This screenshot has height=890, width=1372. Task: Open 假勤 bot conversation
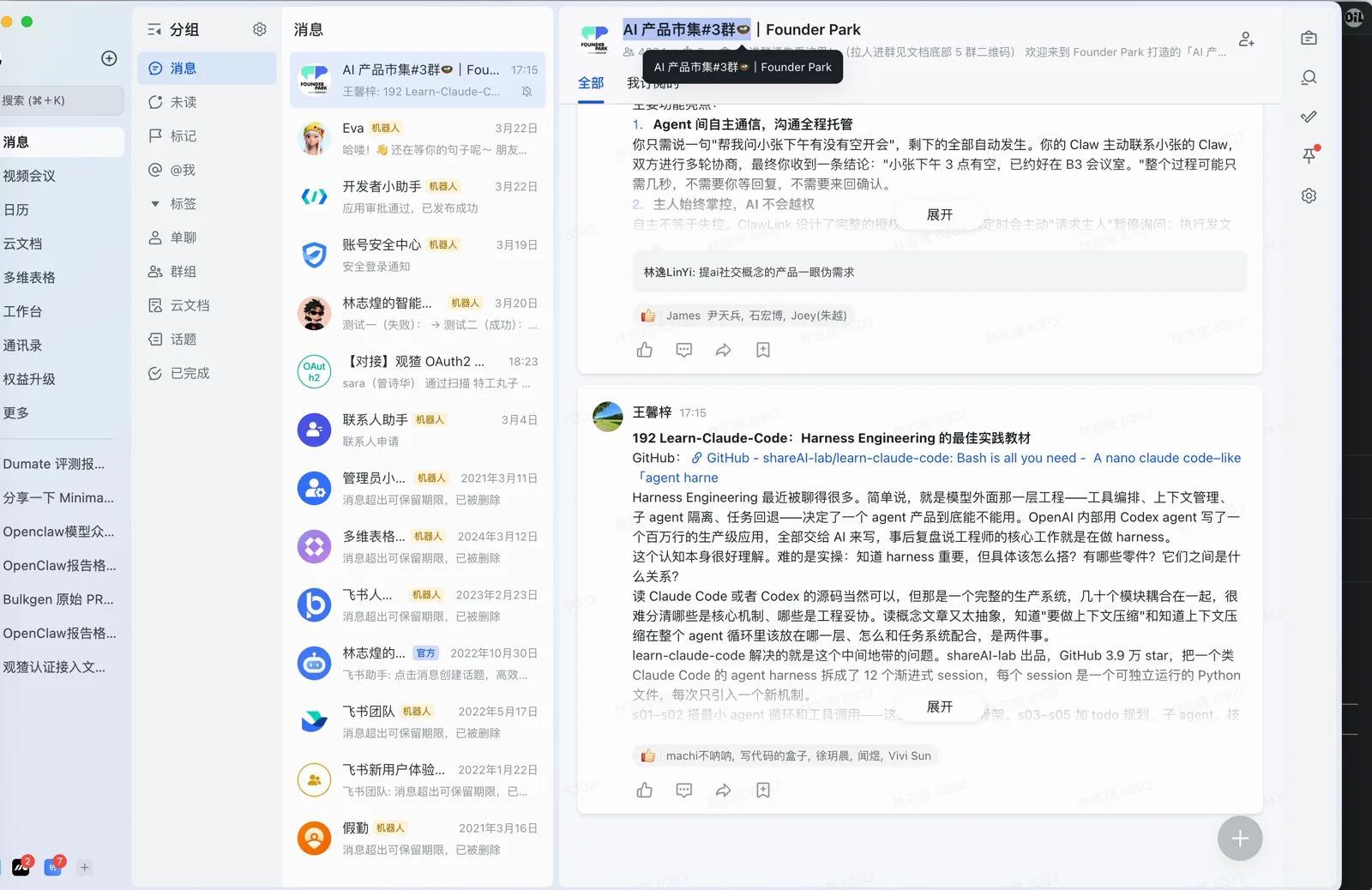tap(418, 838)
